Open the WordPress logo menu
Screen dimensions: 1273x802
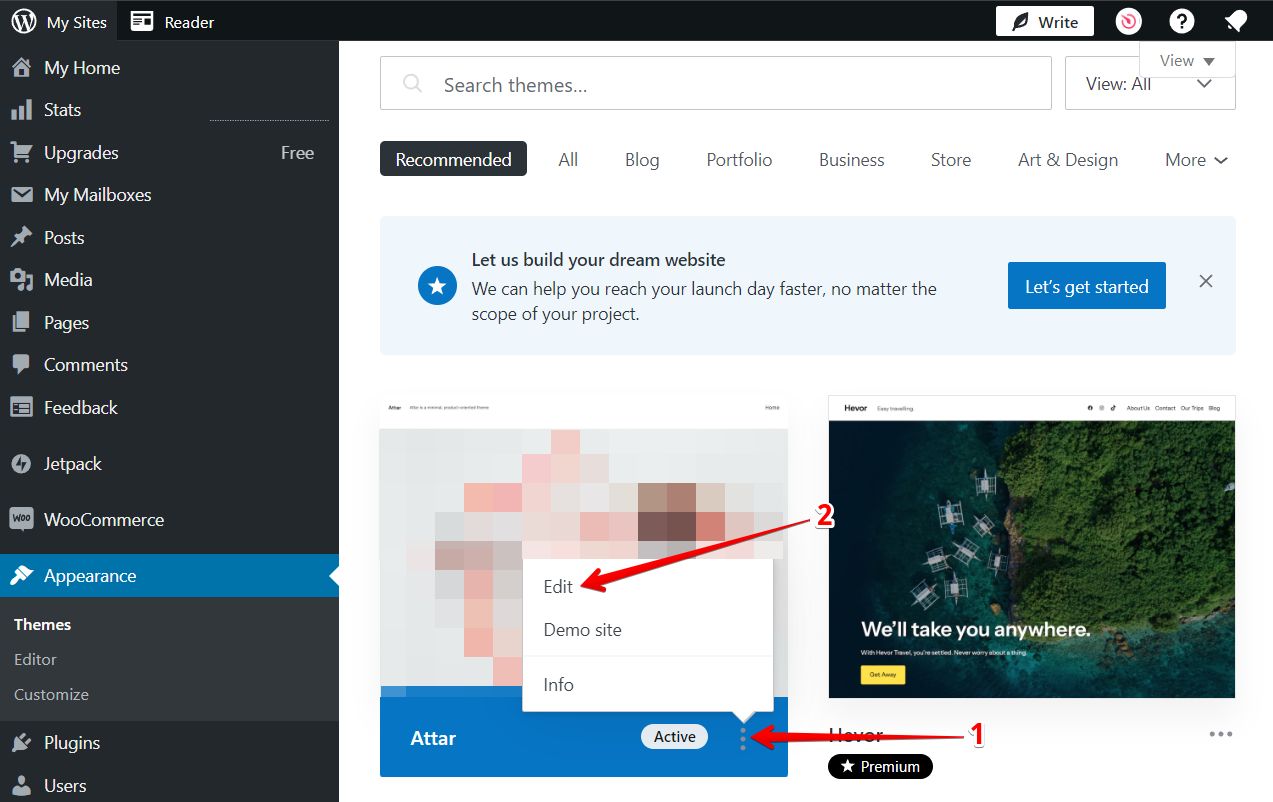click(x=22, y=20)
